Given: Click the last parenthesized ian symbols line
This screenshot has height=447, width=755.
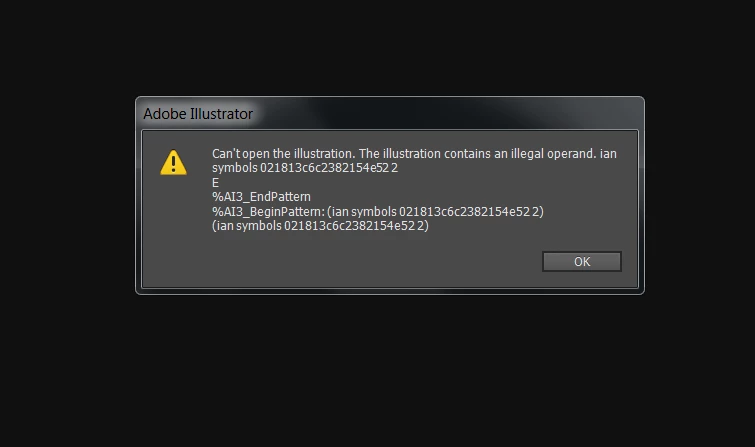Looking at the screenshot, I should tap(320, 226).
